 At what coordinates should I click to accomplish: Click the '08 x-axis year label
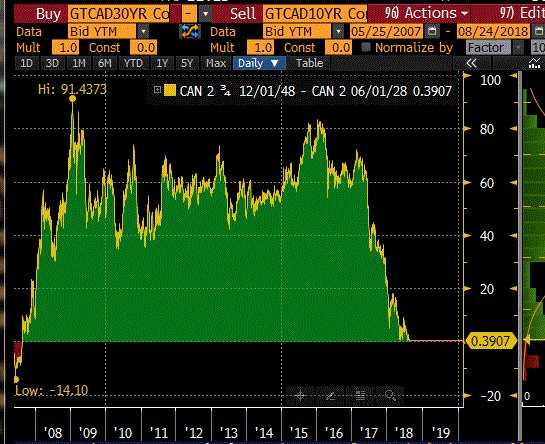click(53, 433)
